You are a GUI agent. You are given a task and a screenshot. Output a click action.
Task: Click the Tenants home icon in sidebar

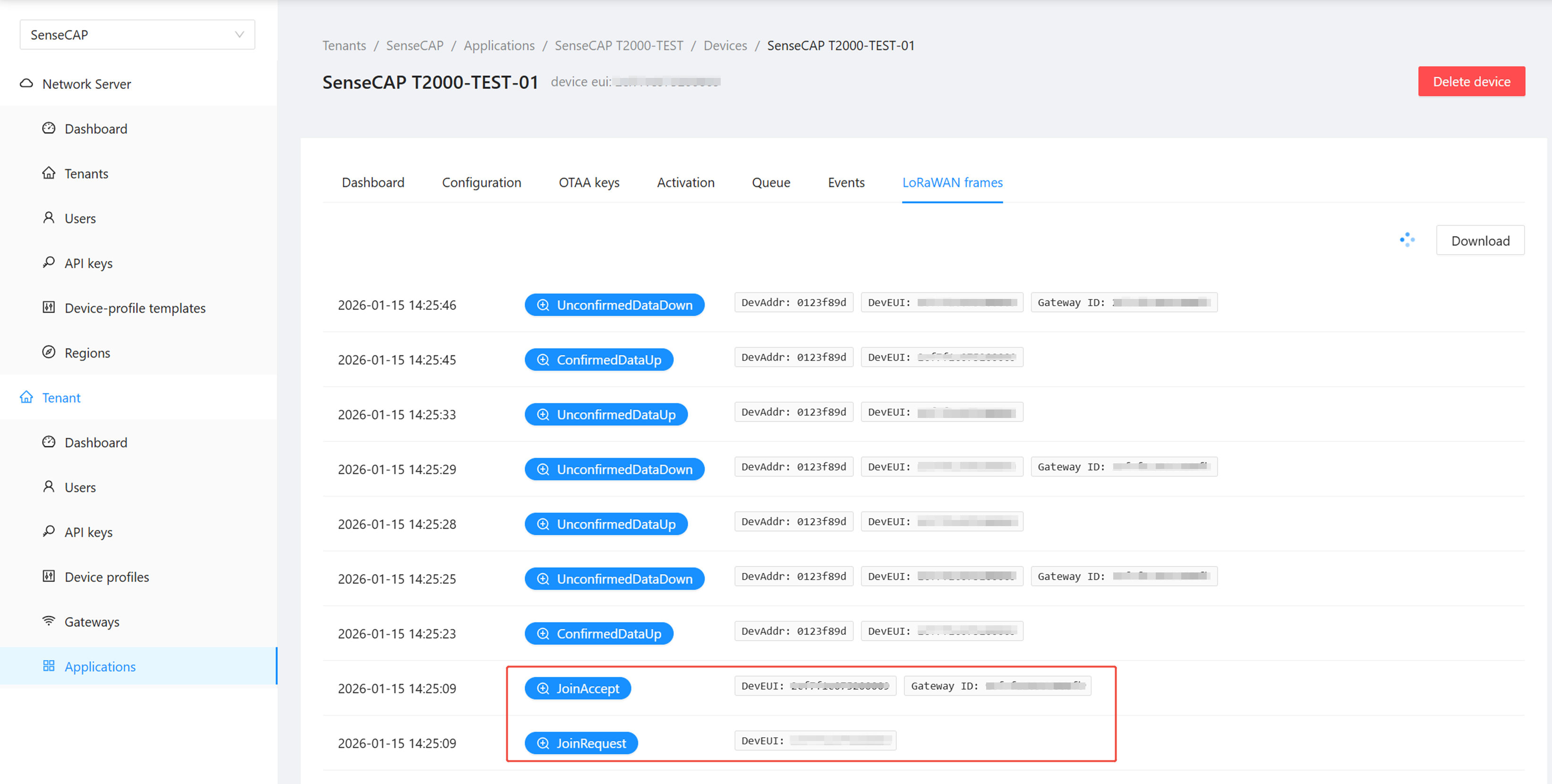coord(49,173)
